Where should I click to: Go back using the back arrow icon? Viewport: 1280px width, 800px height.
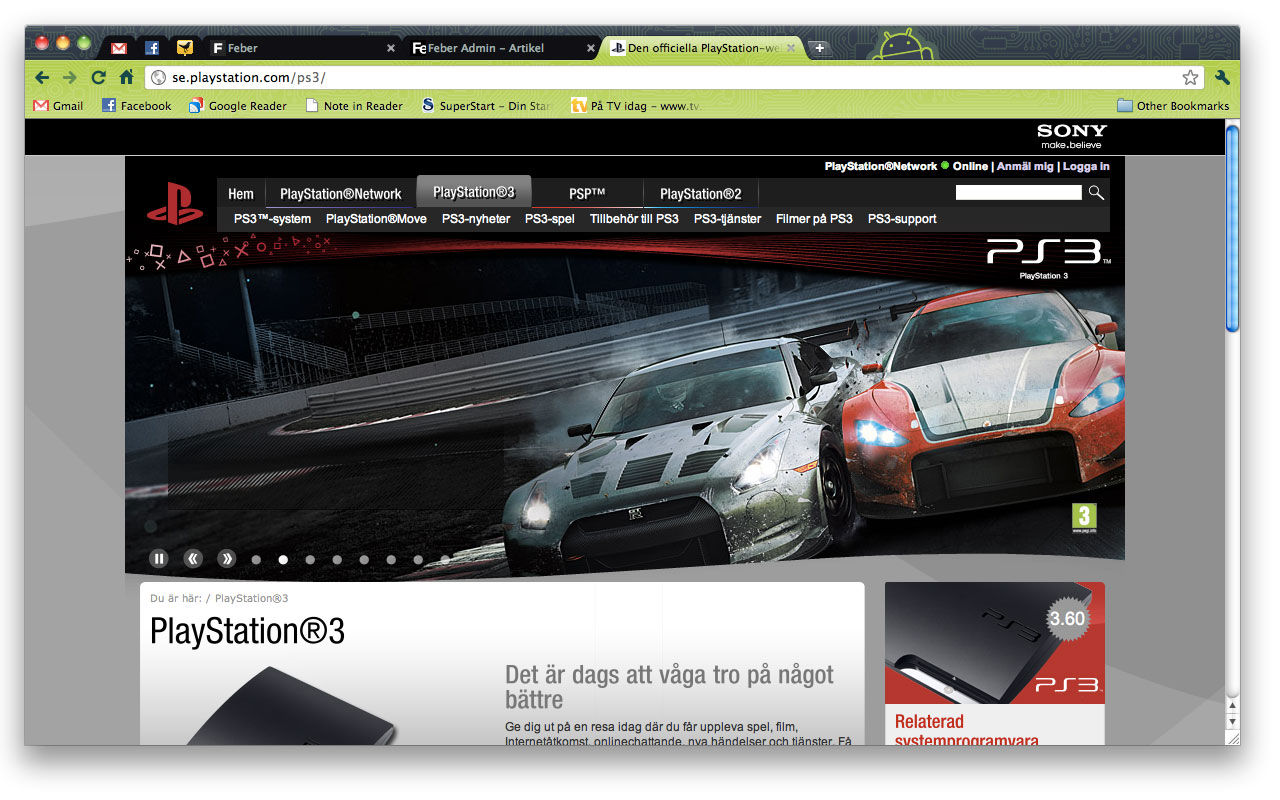(x=41, y=77)
